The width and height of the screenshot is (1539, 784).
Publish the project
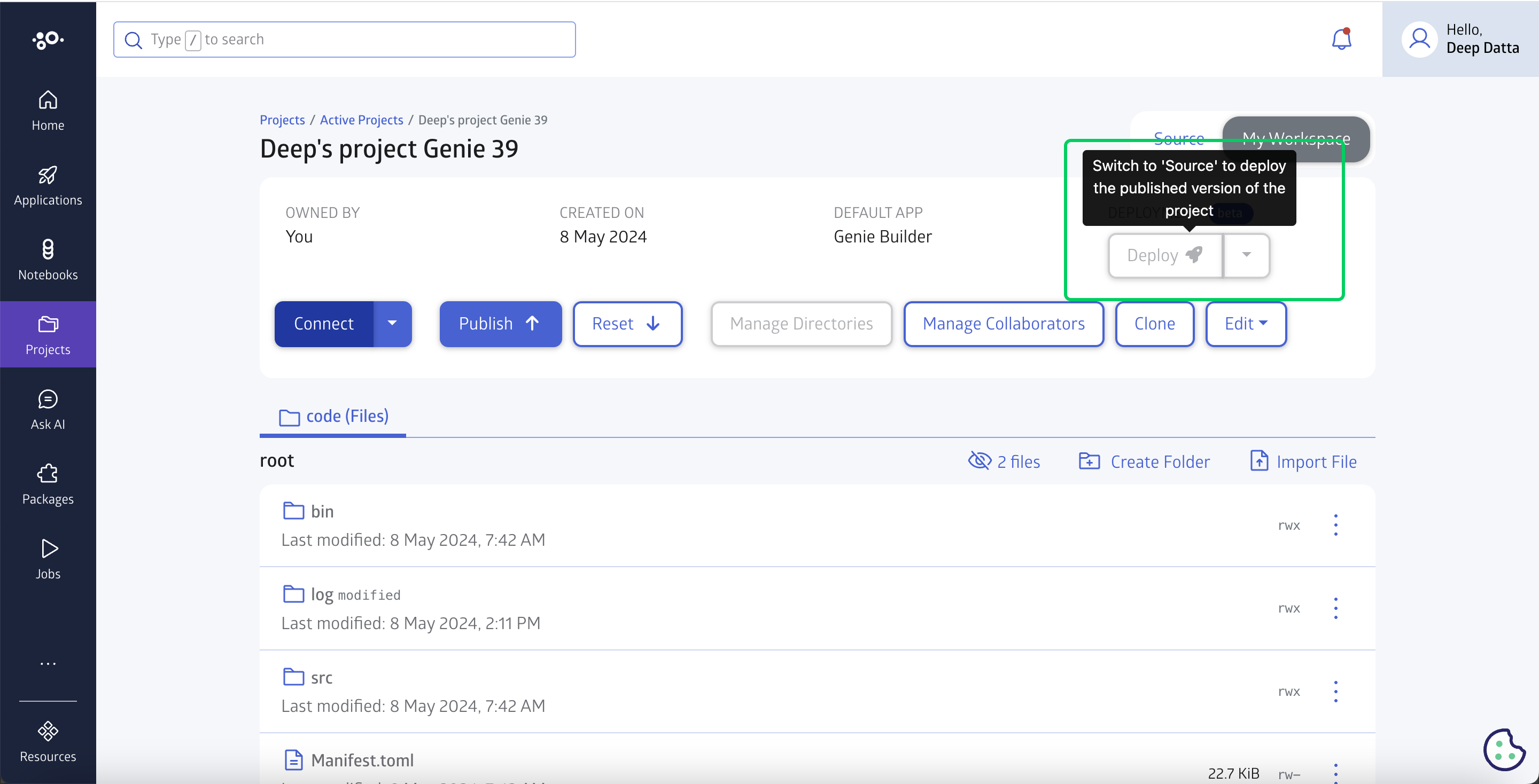[x=500, y=324]
